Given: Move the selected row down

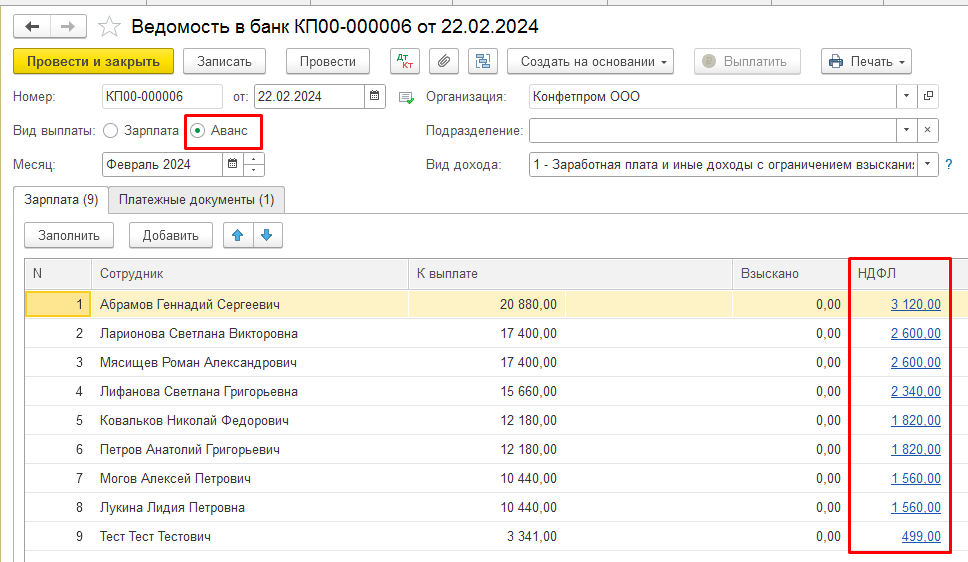Looking at the screenshot, I should coord(267,235).
